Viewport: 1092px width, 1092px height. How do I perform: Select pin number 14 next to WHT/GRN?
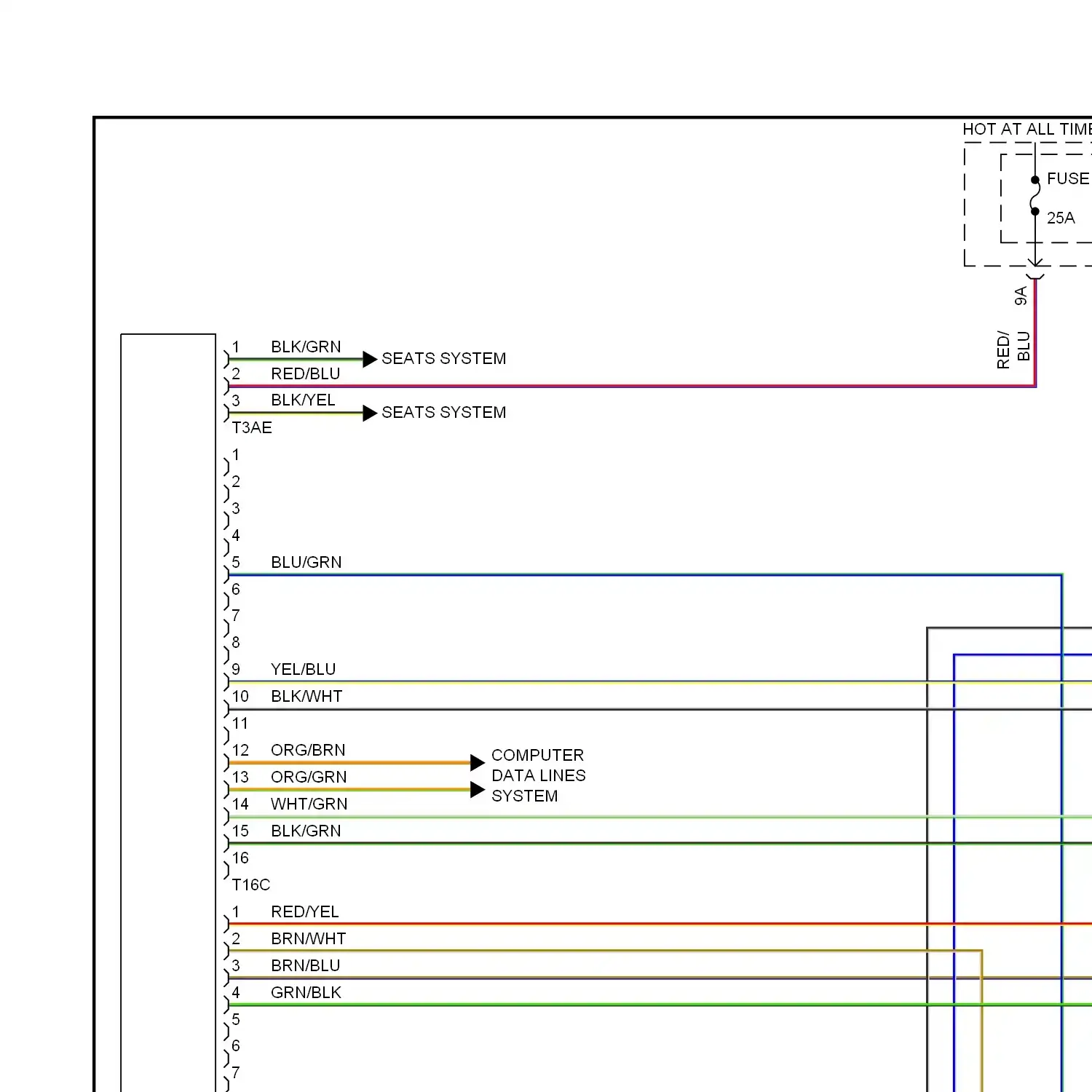(240, 804)
